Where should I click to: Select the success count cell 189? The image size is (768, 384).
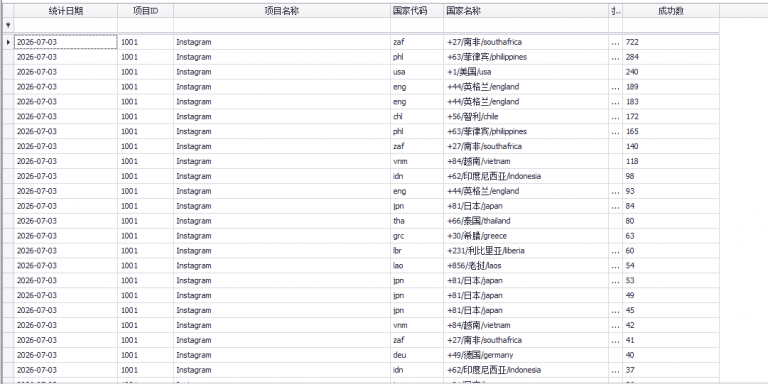tap(671, 87)
